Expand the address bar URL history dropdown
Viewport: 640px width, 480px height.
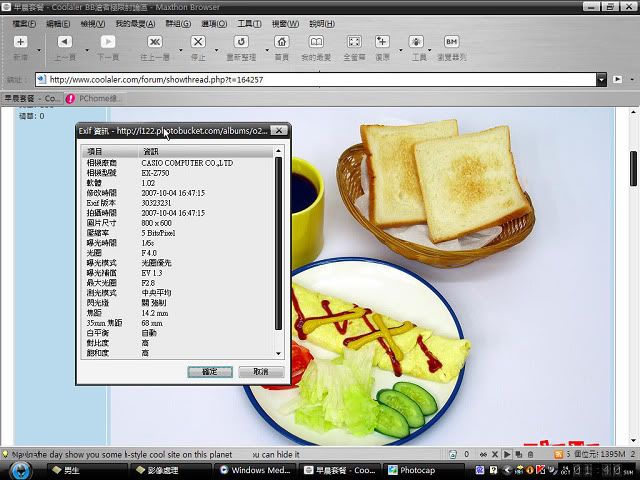click(602, 79)
